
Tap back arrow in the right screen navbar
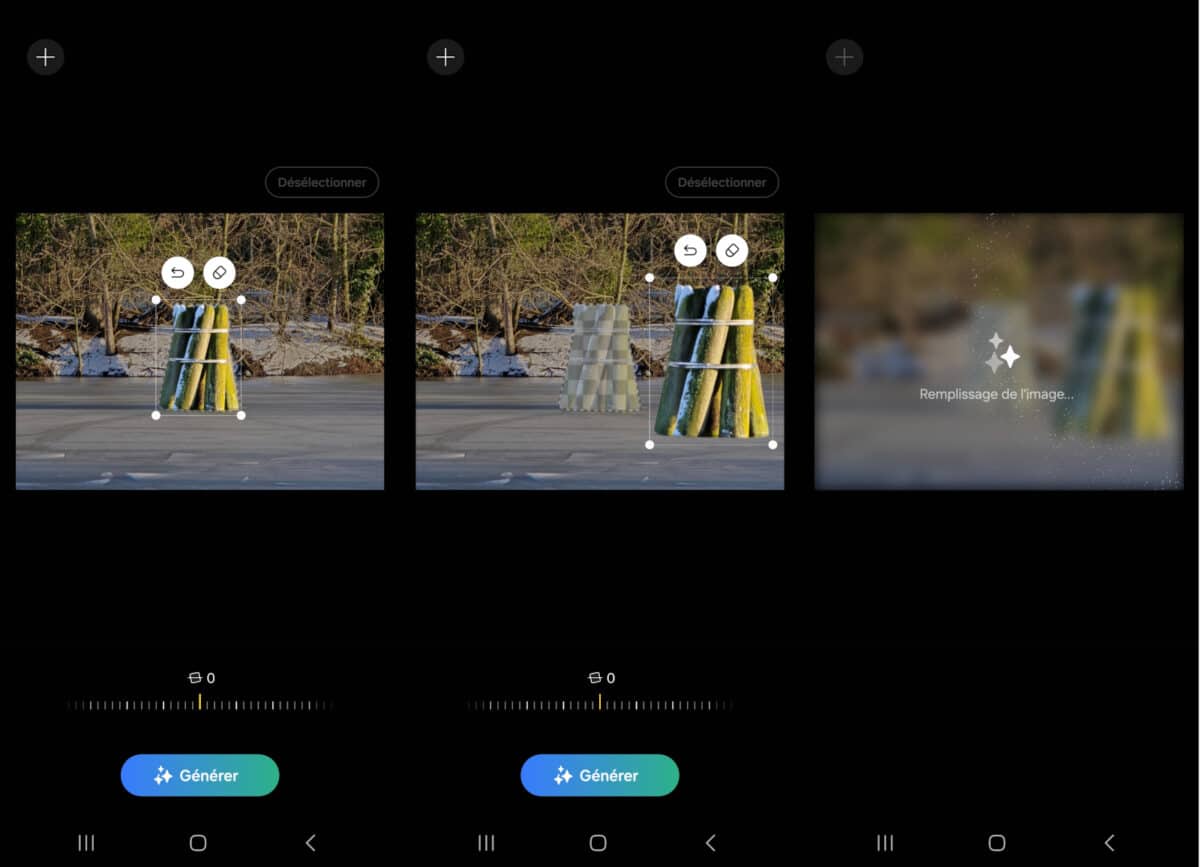click(x=1109, y=843)
